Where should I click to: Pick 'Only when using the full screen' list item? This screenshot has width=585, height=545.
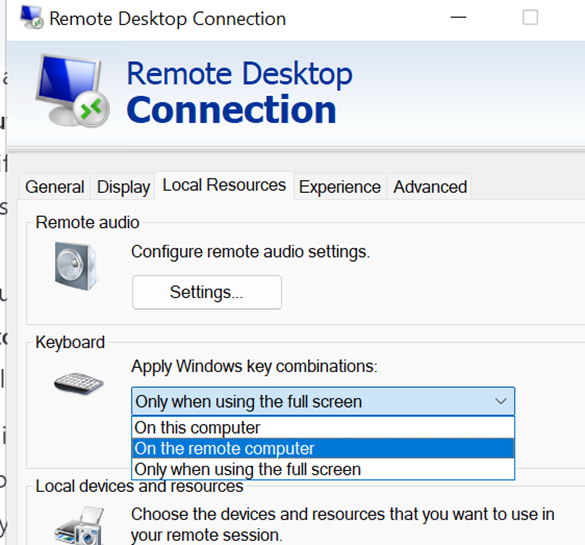(x=323, y=469)
